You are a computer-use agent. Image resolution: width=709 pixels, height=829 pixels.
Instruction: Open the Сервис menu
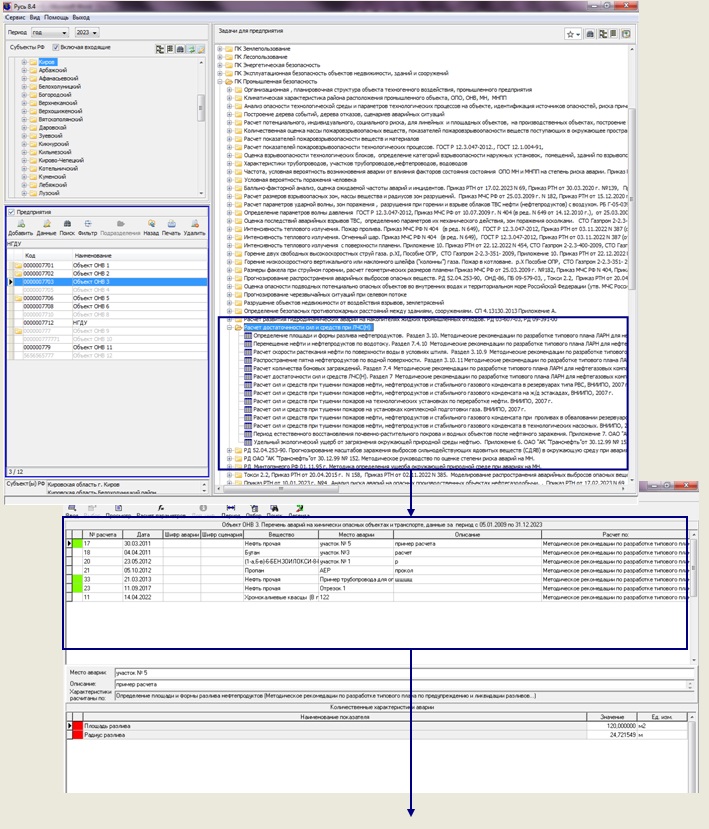14,18
